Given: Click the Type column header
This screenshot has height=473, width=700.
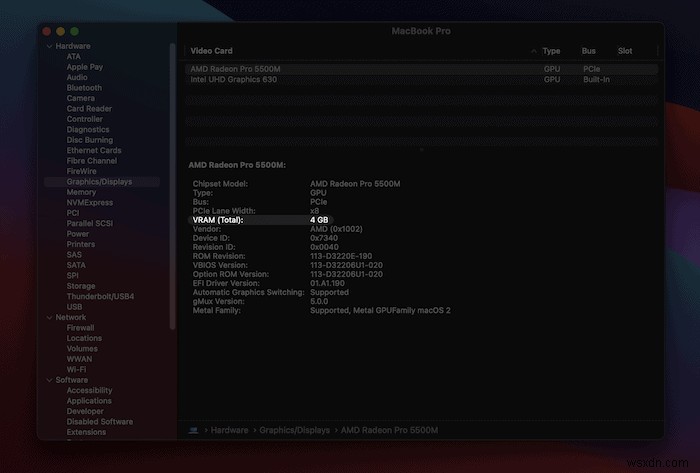Looking at the screenshot, I should (x=551, y=51).
